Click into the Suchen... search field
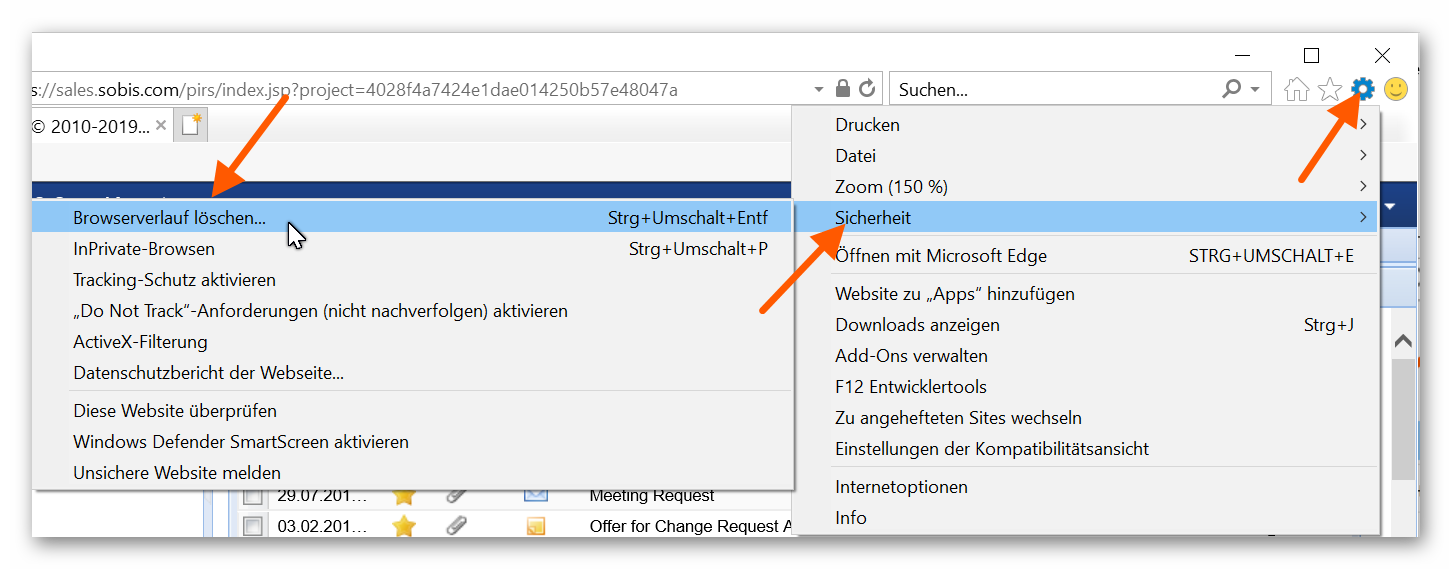 click(1050, 90)
